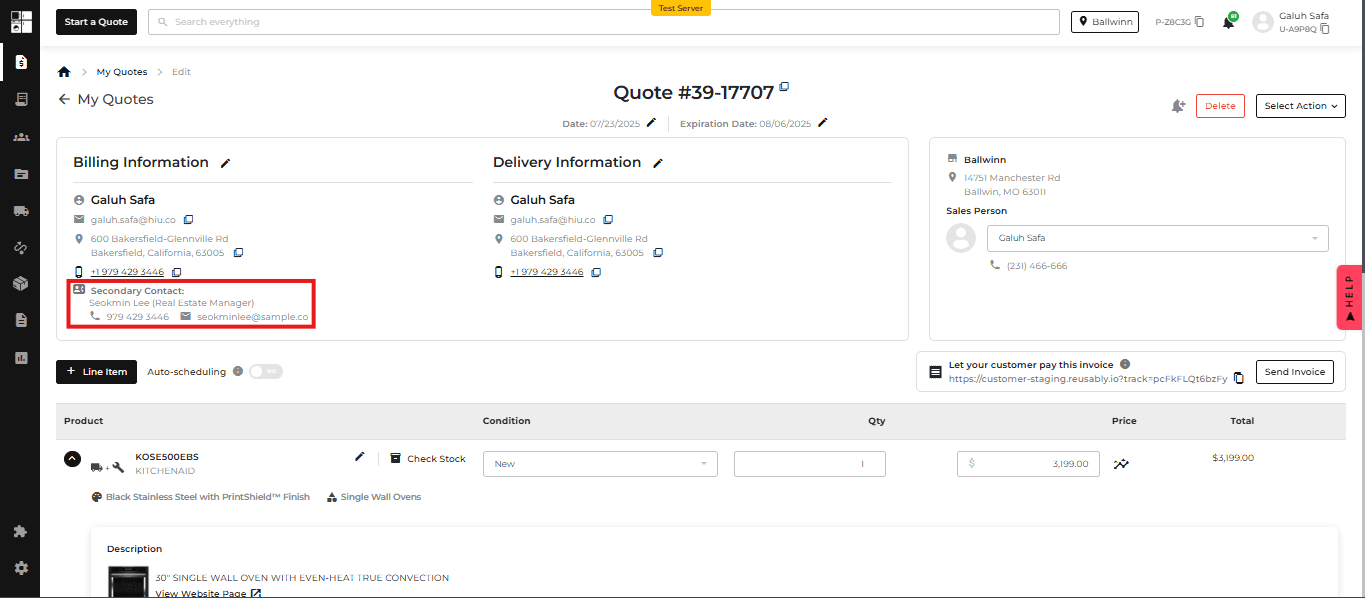The width and height of the screenshot is (1365, 598).
Task: Open the notifications bell
Action: point(1229,22)
